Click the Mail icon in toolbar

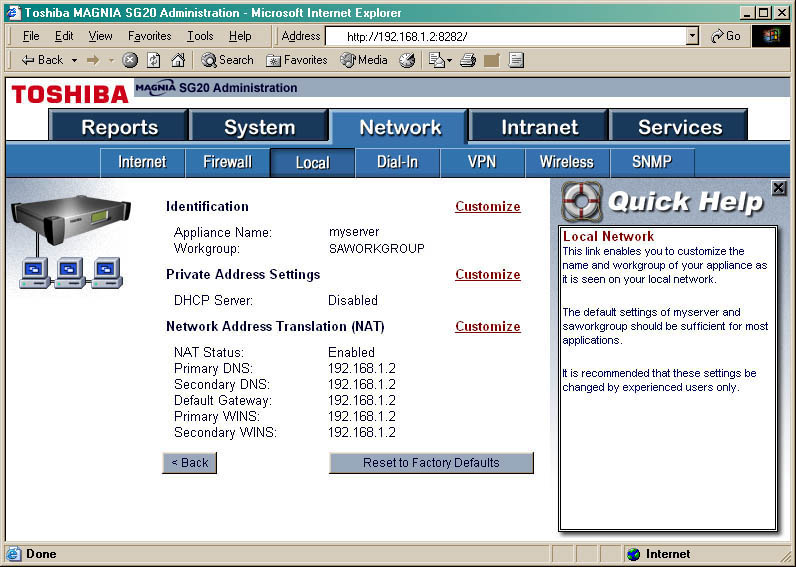point(436,60)
